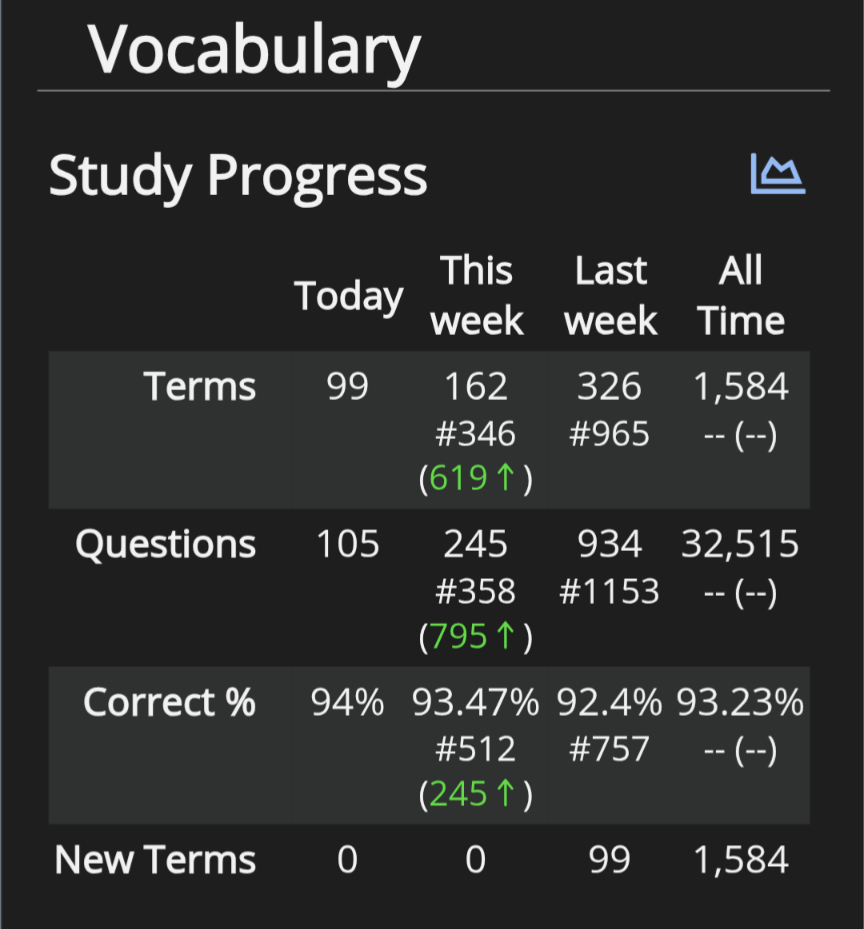Click the Terms row label
Image resolution: width=864 pixels, height=929 pixels.
tap(200, 387)
